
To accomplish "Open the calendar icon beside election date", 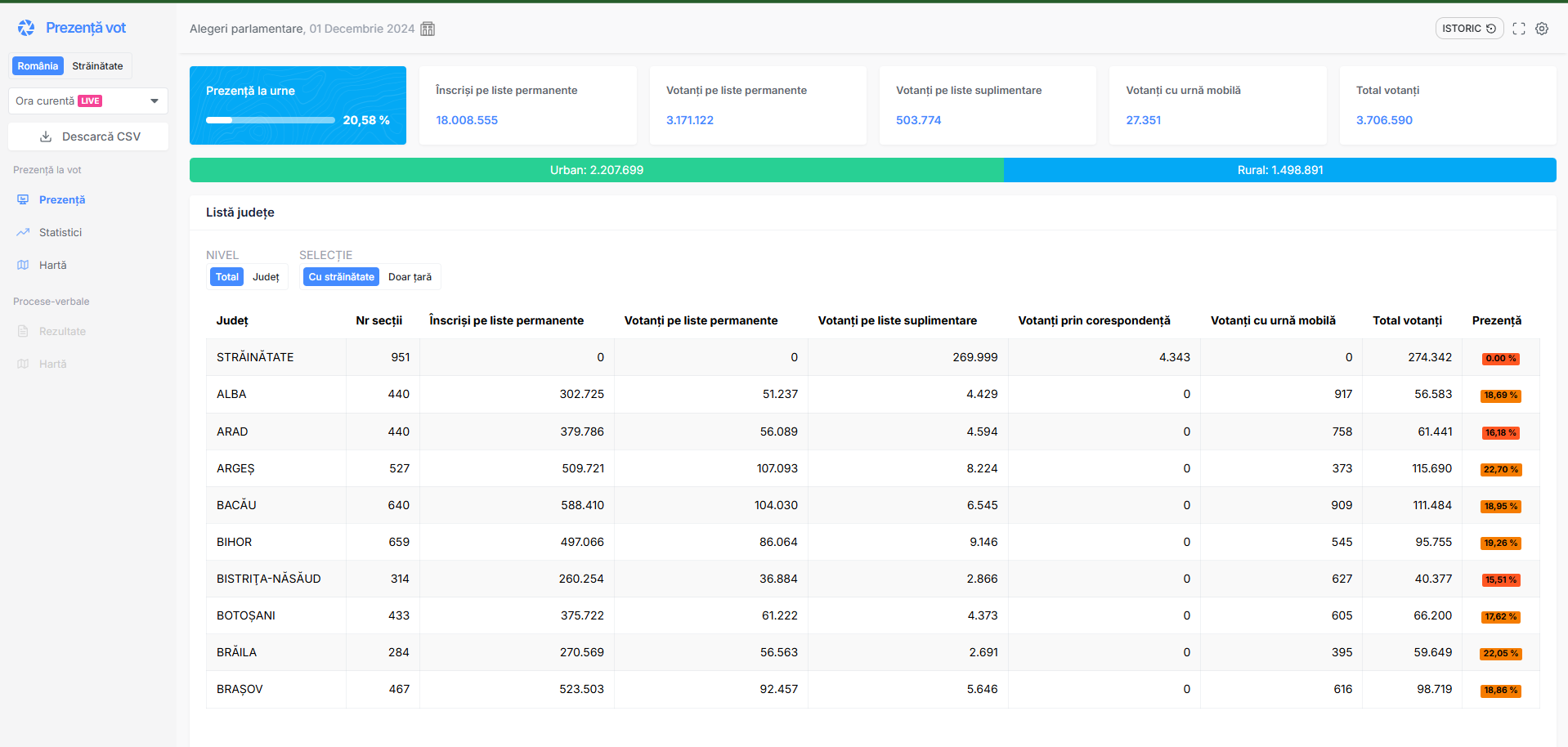I will click(428, 29).
